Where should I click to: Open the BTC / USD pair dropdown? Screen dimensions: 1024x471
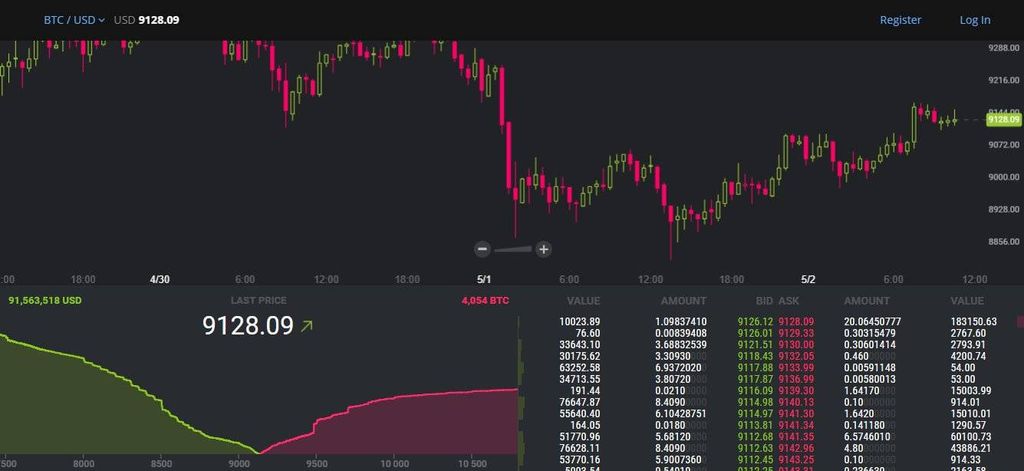(x=74, y=20)
